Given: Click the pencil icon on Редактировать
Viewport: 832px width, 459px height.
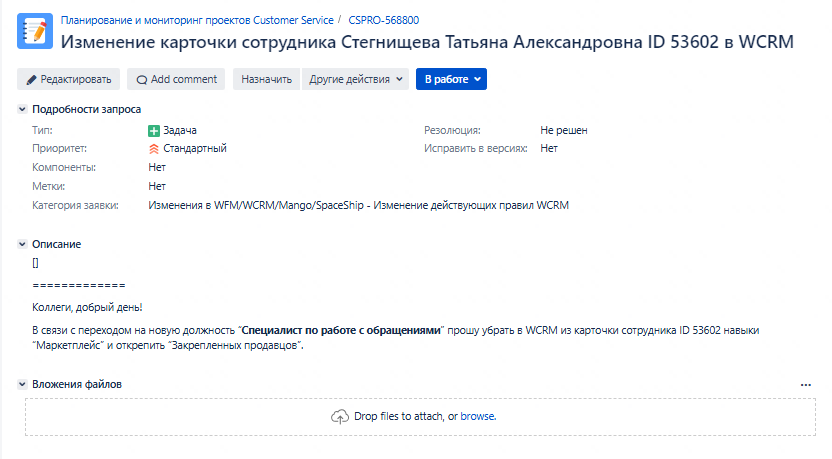Looking at the screenshot, I should click(x=31, y=80).
